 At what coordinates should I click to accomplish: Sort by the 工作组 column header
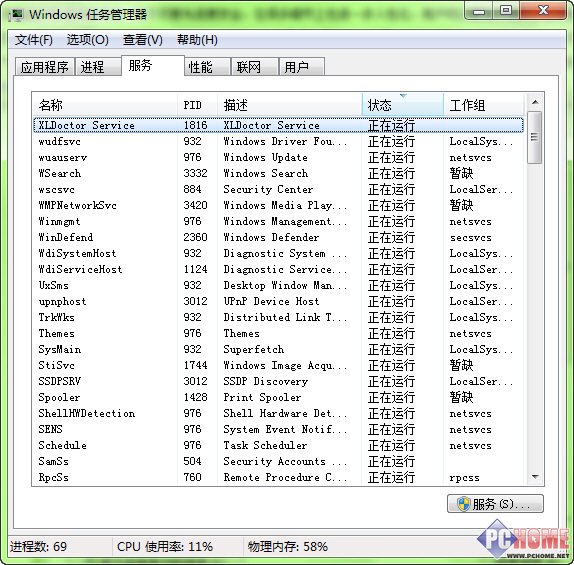coord(484,105)
